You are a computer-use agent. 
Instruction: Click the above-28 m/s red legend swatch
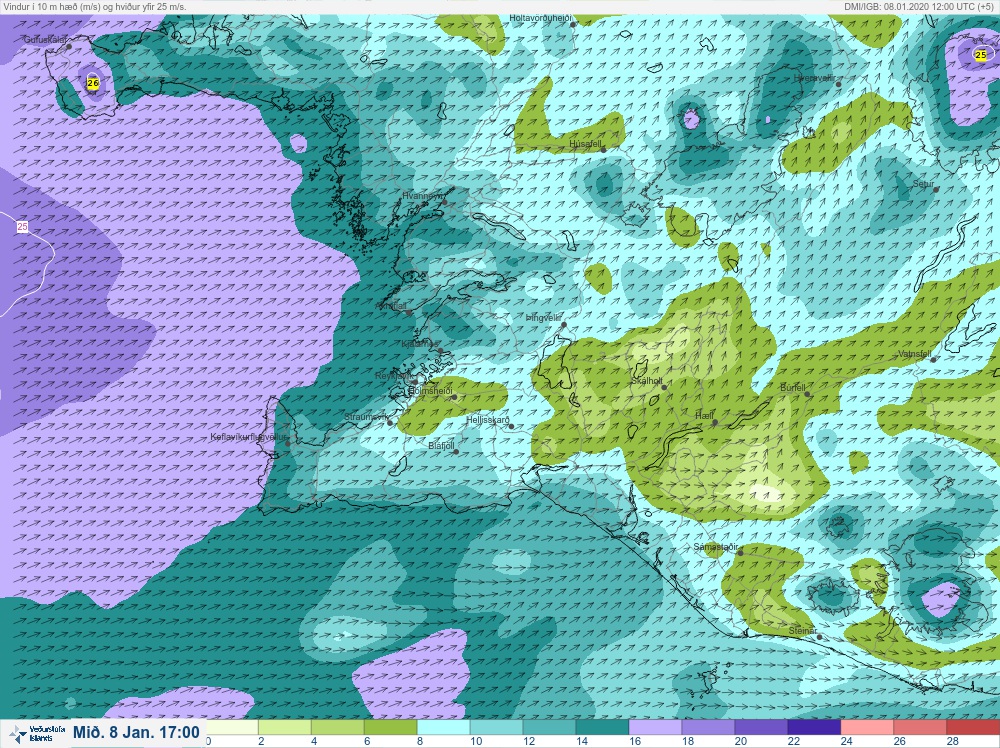[973, 728]
